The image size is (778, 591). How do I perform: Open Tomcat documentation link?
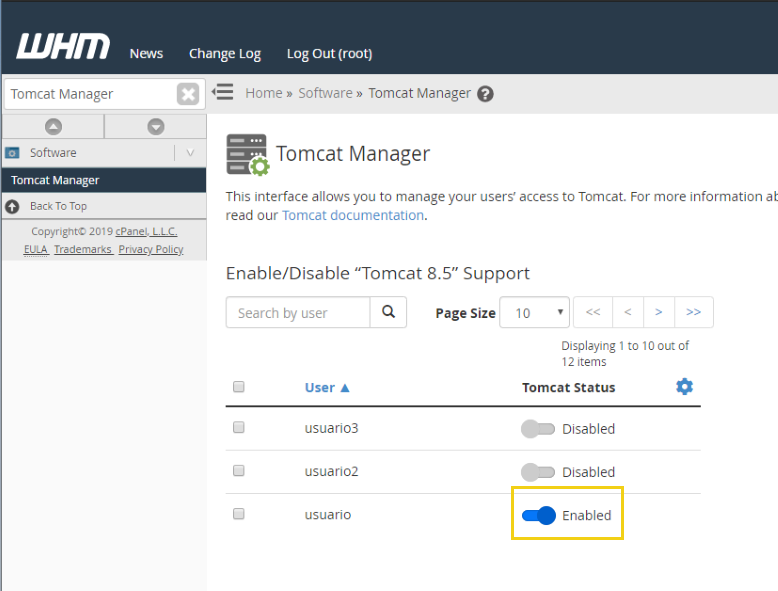(353, 215)
